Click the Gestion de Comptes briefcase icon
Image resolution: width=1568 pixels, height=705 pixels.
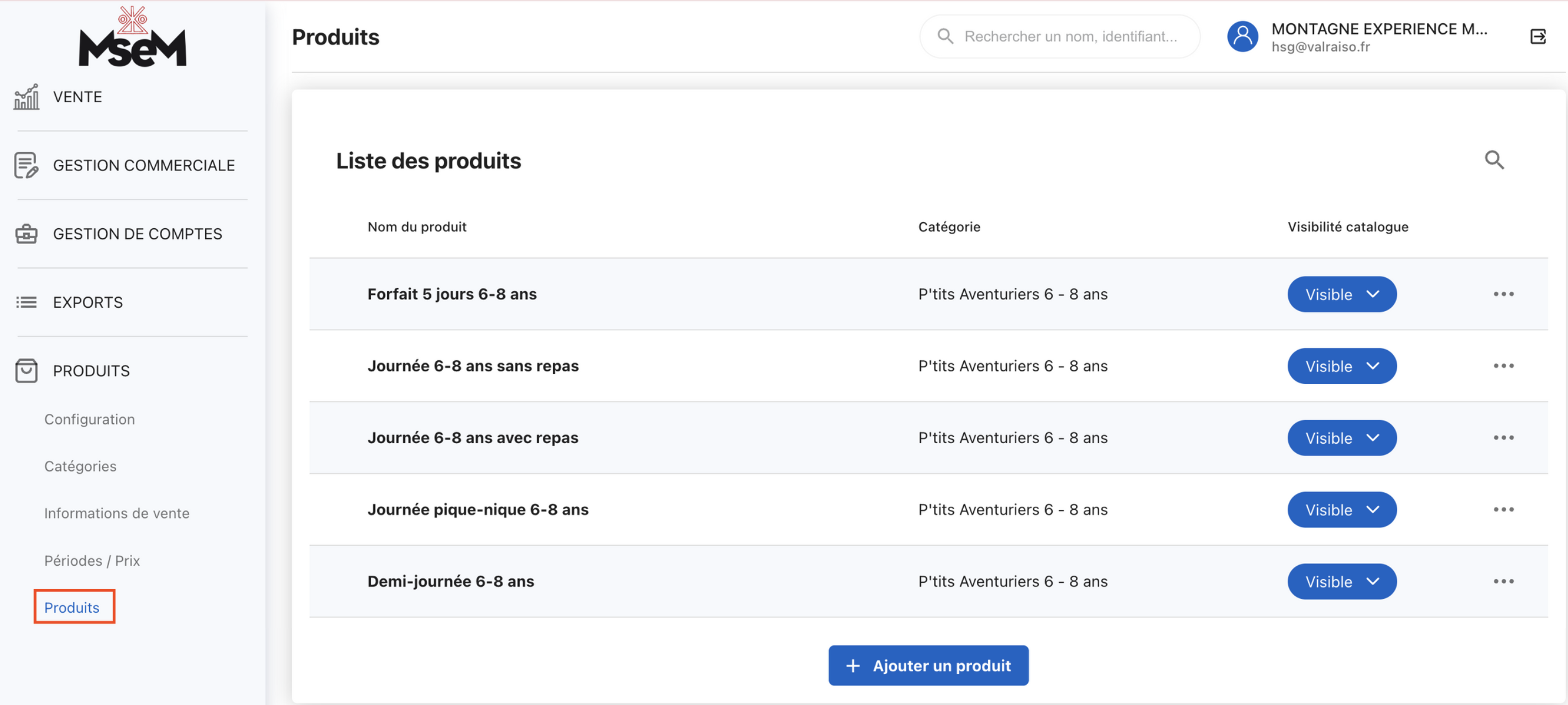26,234
